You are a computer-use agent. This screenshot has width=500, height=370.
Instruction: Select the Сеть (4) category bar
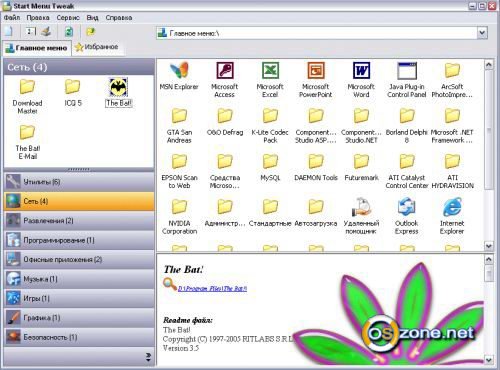[79, 201]
